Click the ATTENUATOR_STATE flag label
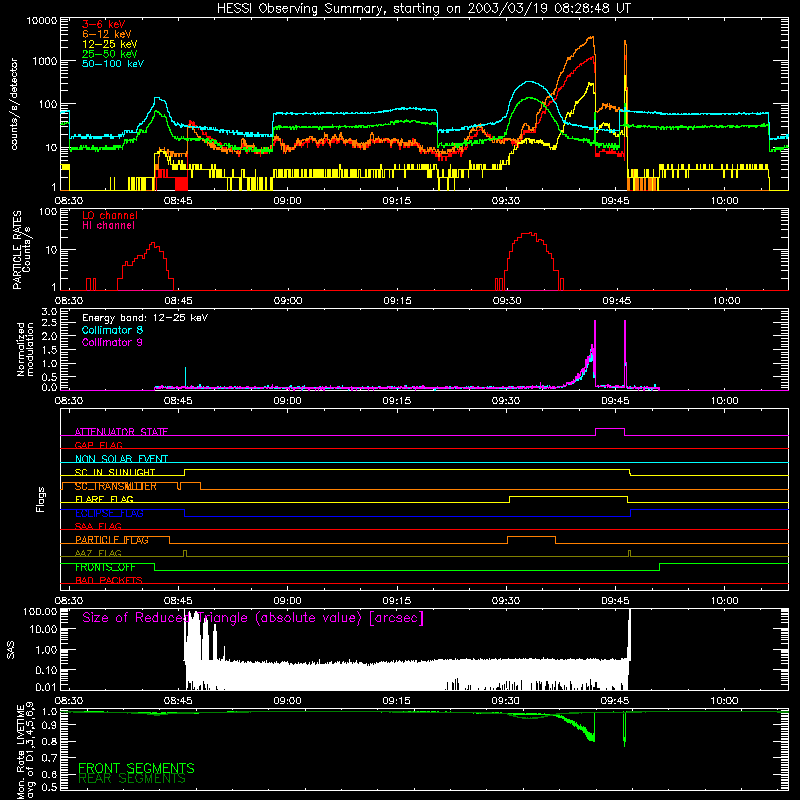This screenshot has width=800, height=800. (121, 432)
